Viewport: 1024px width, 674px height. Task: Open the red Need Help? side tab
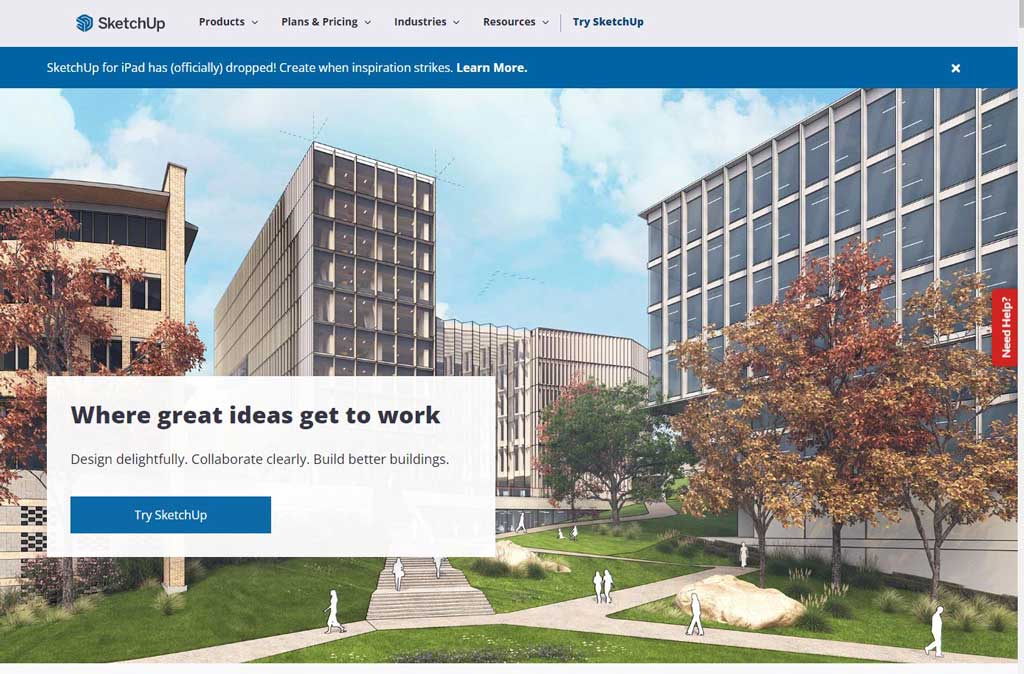1005,327
